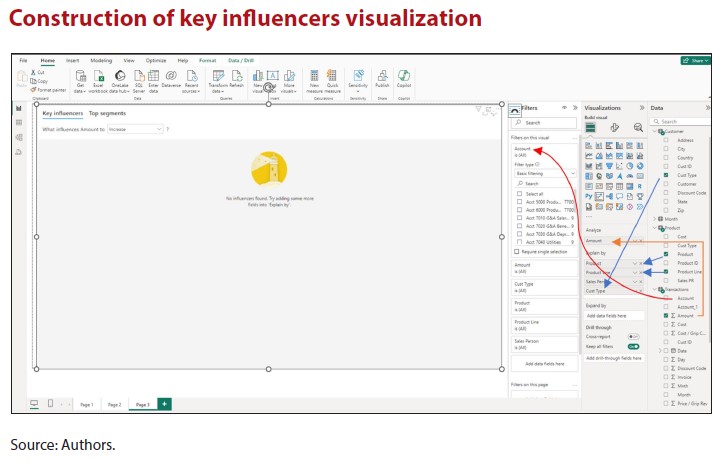
Task: Toggle the Keep all filters switch
Action: click(x=634, y=346)
